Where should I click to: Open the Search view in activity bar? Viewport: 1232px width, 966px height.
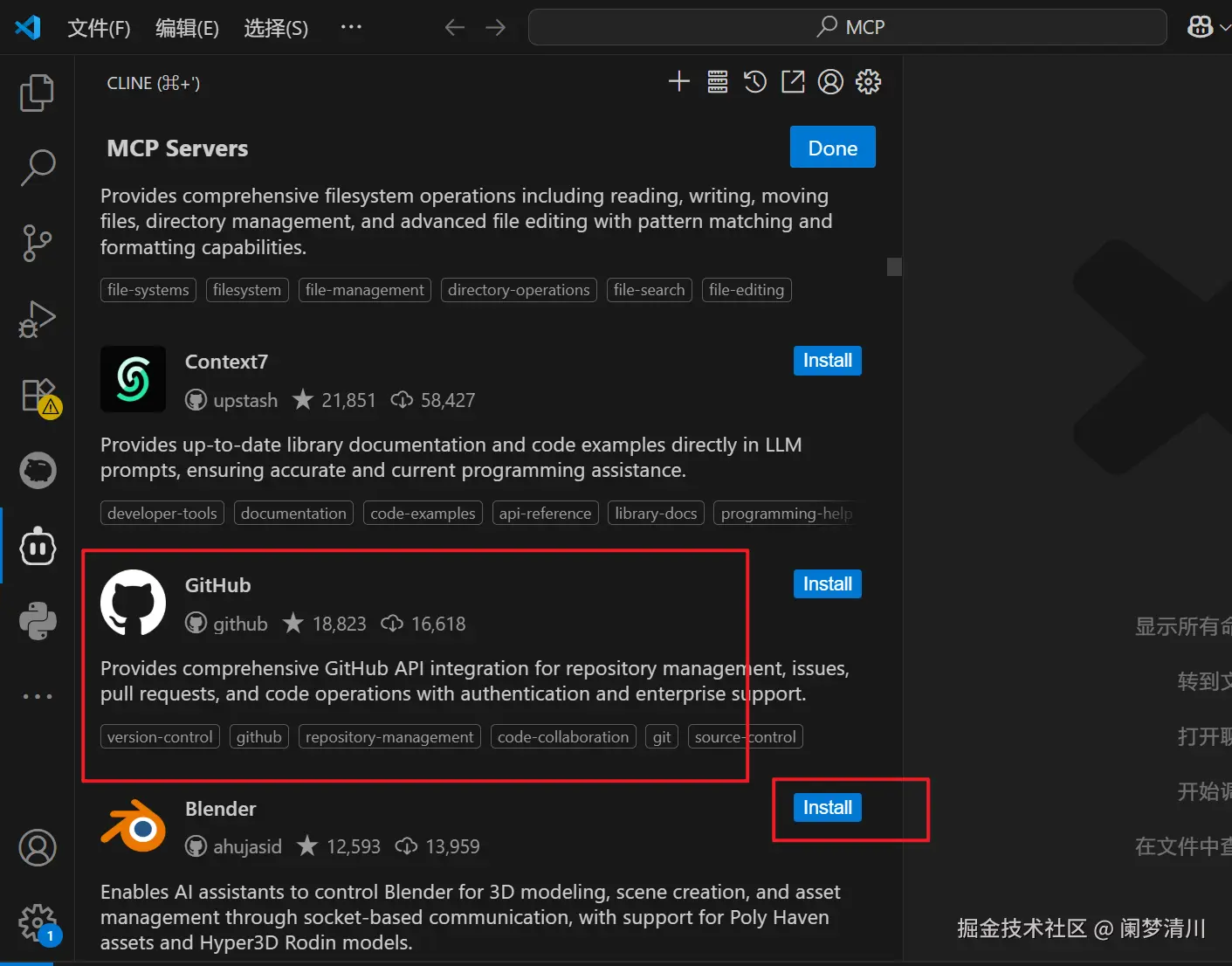click(x=37, y=168)
